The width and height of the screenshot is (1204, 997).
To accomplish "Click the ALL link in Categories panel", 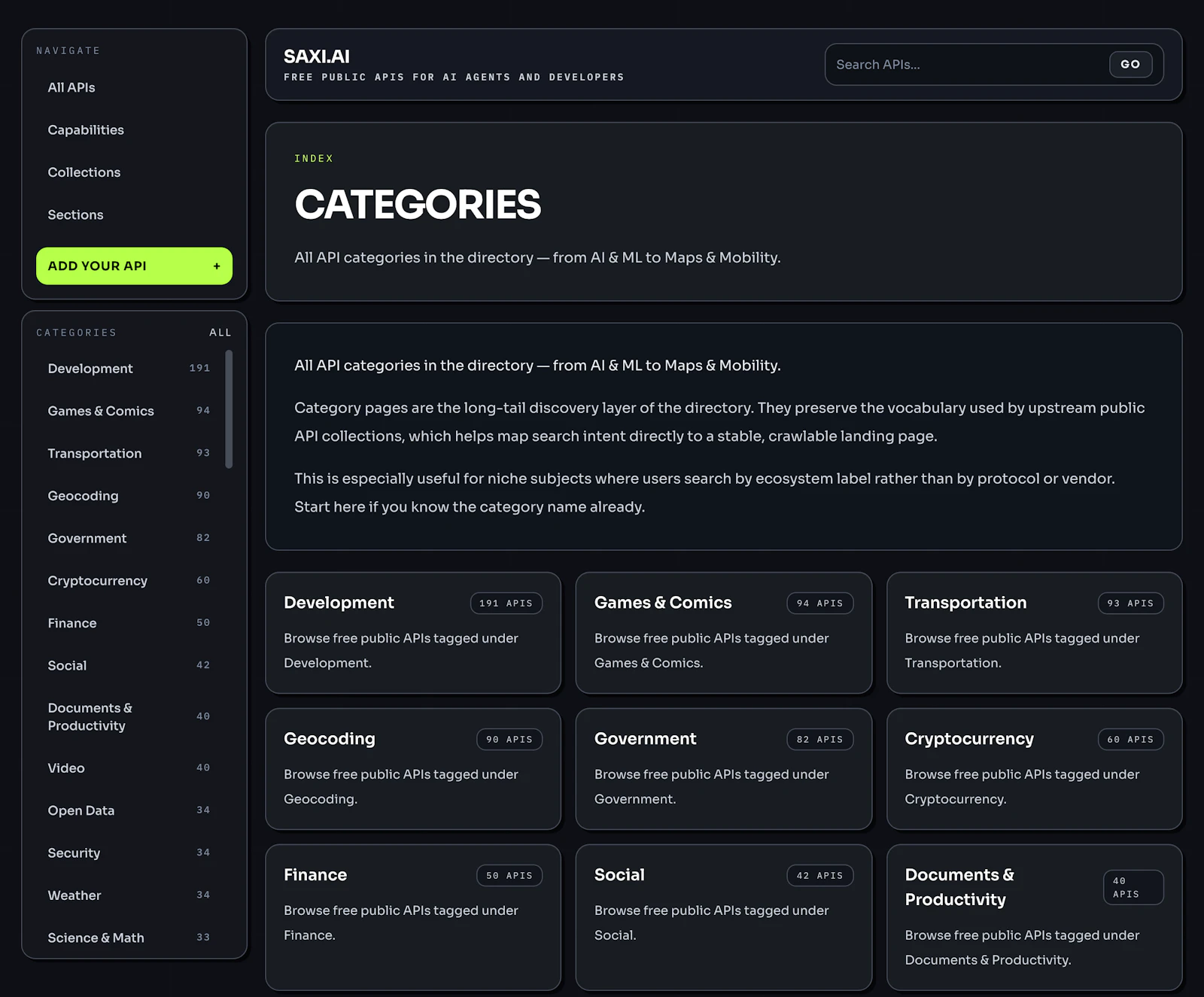I will tap(220, 332).
